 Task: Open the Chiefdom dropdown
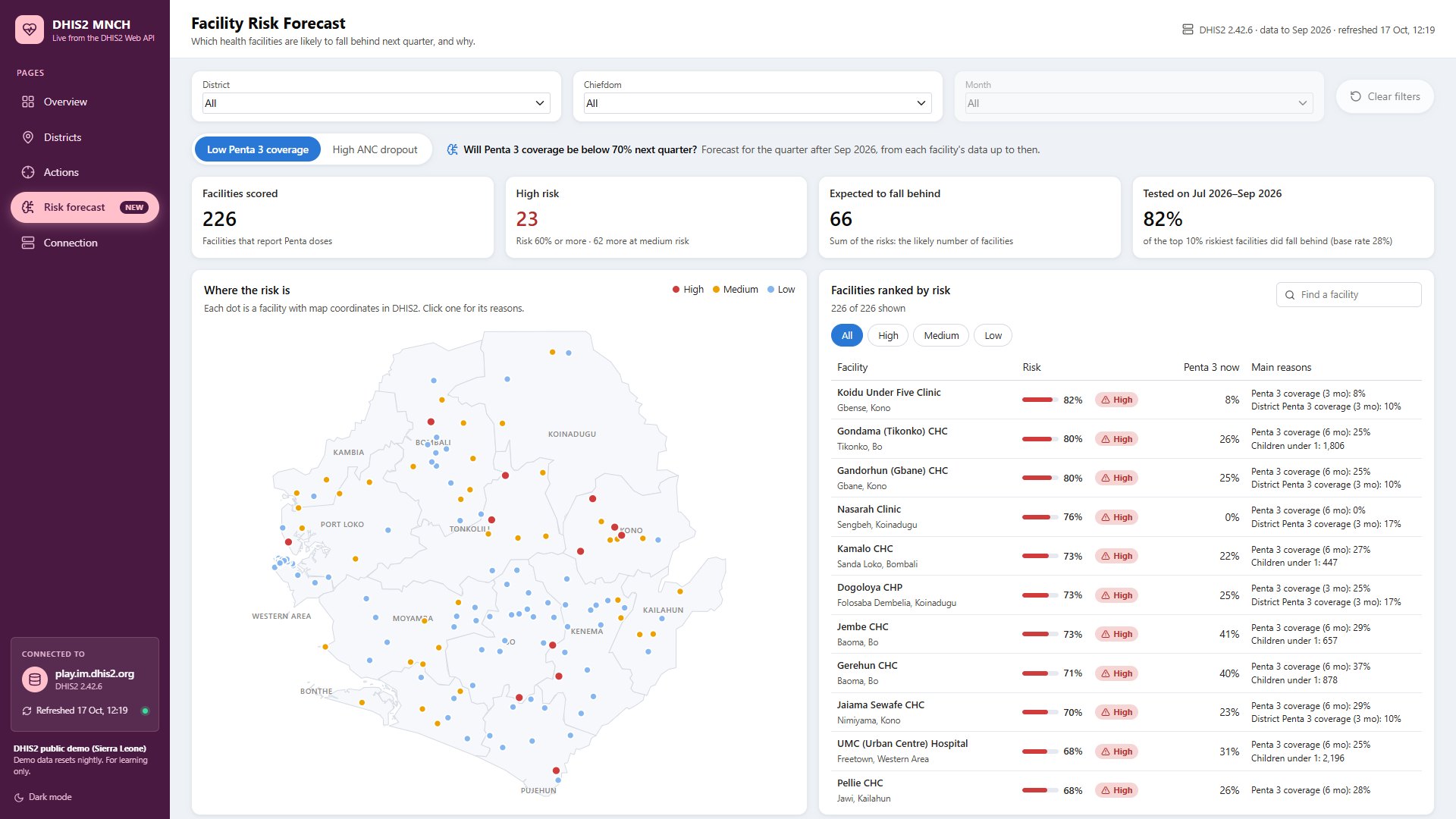[x=758, y=103]
